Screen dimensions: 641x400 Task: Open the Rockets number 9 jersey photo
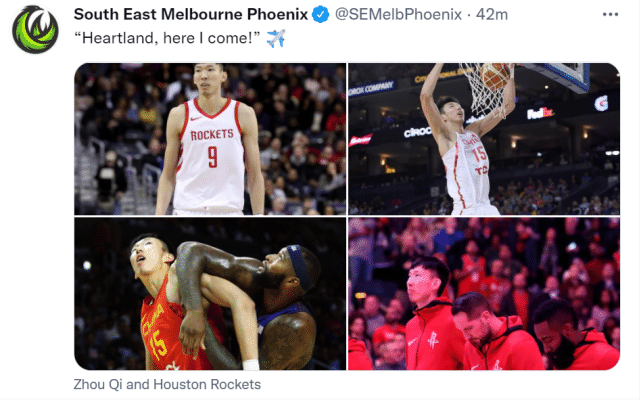(210, 139)
